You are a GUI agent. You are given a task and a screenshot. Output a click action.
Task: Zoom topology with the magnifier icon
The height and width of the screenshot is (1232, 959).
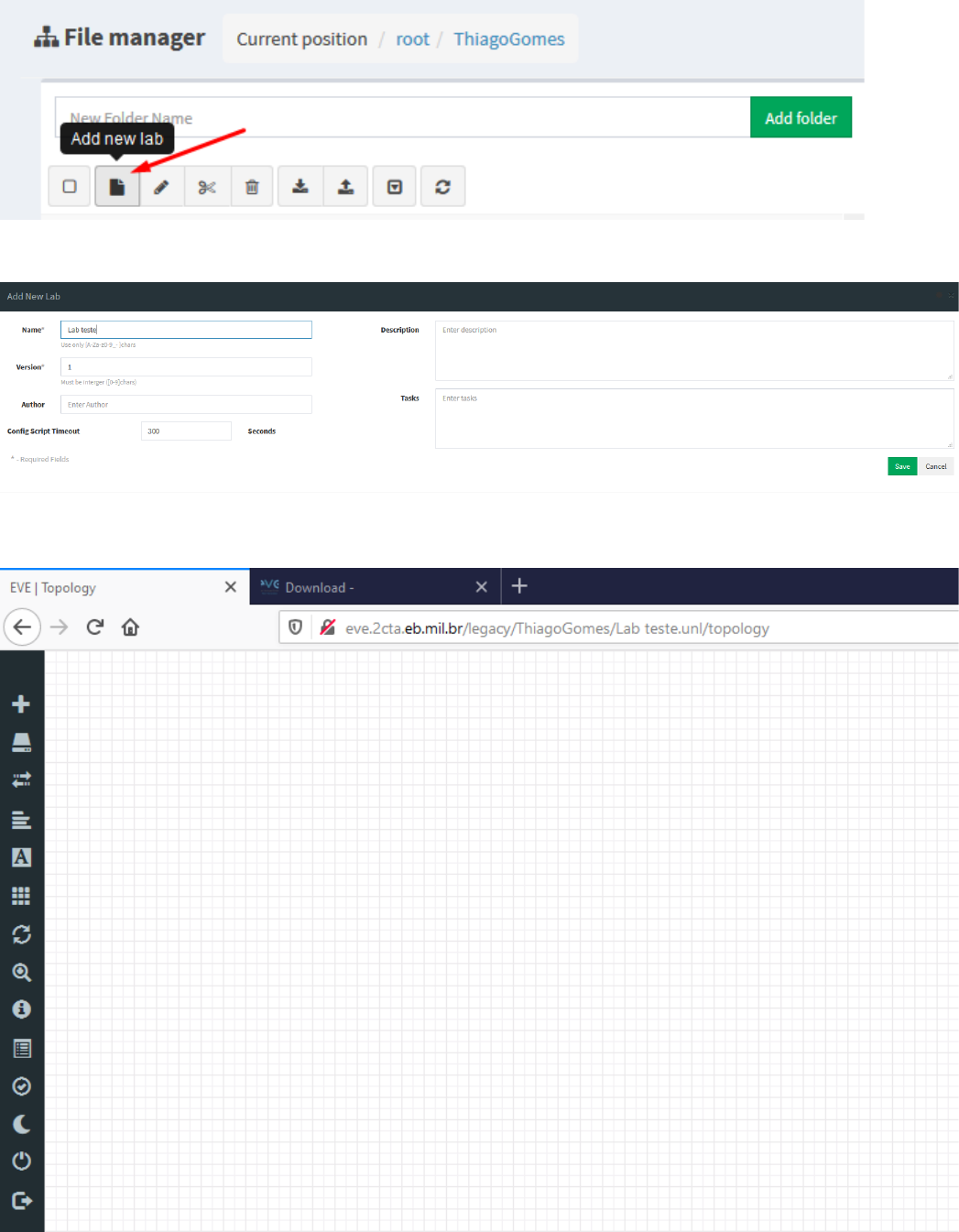21,973
